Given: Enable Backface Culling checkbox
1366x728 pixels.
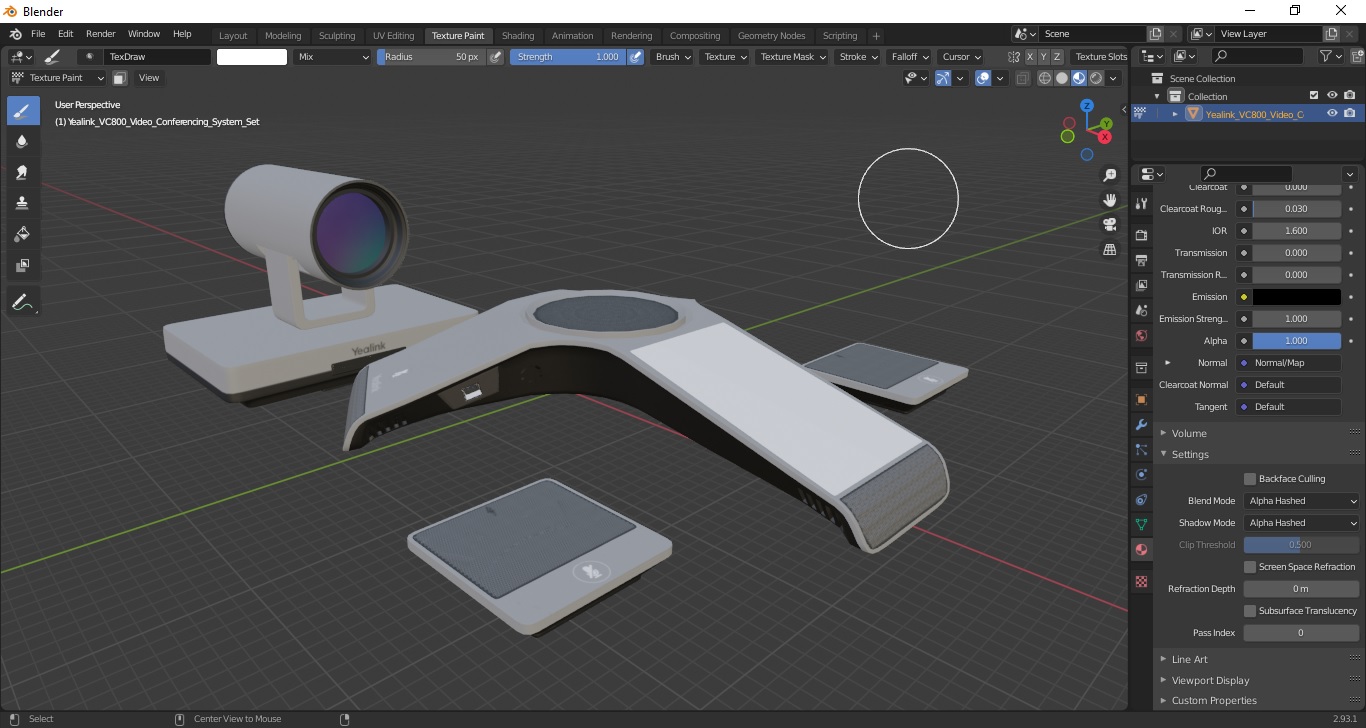Looking at the screenshot, I should coord(1249,479).
